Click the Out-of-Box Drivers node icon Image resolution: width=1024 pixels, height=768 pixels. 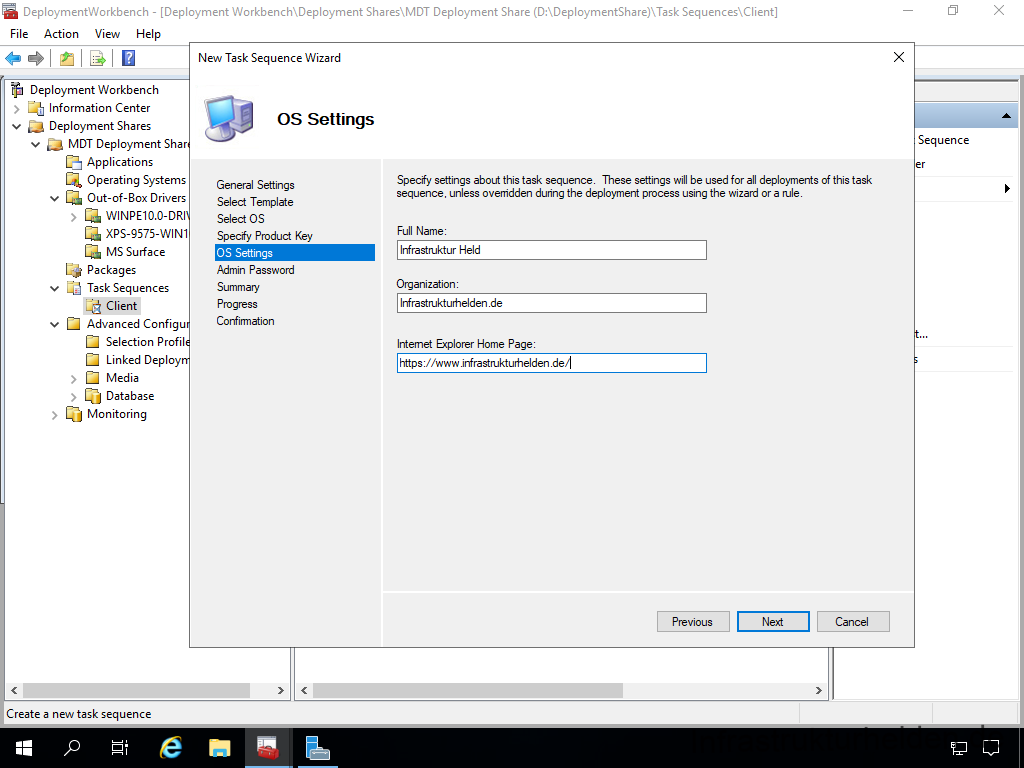pyautogui.click(x=74, y=198)
